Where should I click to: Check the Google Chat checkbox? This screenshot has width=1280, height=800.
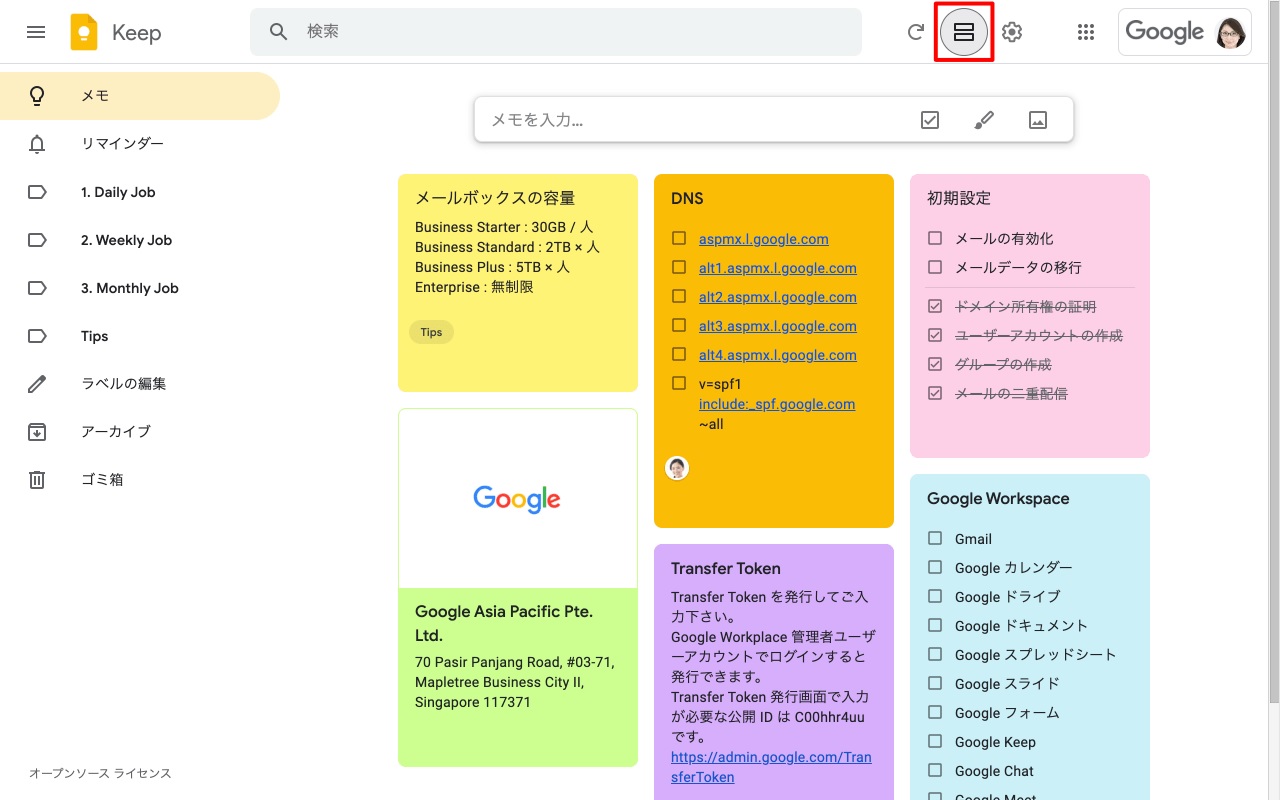click(935, 771)
